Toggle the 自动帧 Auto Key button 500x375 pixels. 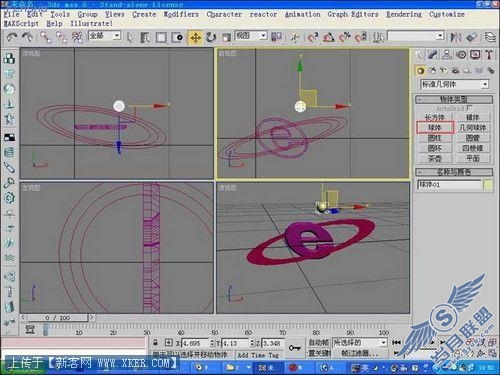[x=318, y=342]
